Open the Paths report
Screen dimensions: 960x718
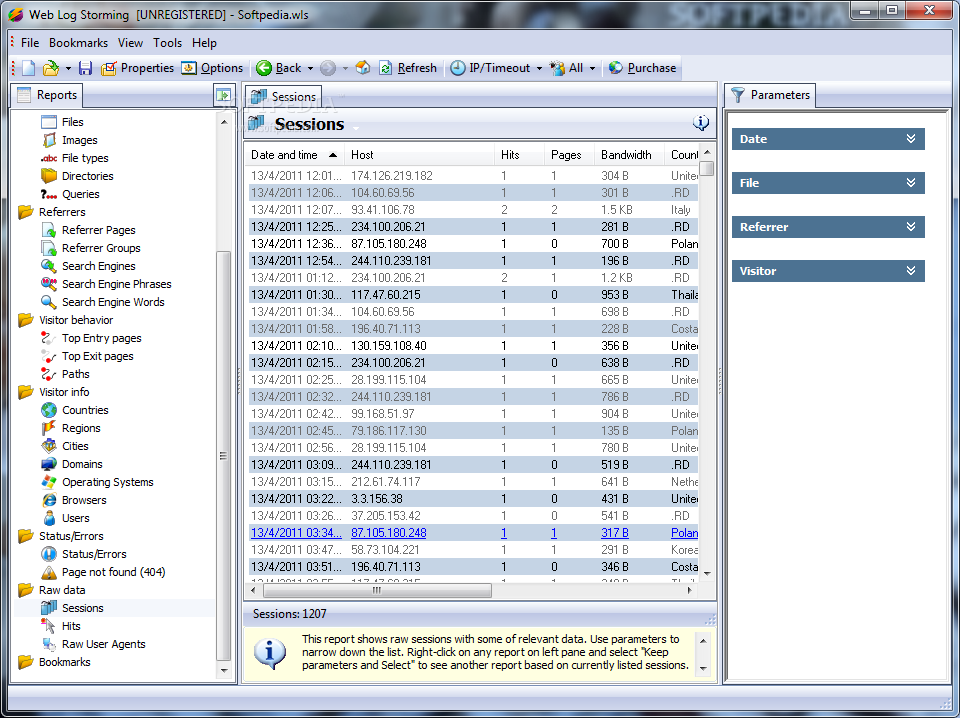point(65,374)
